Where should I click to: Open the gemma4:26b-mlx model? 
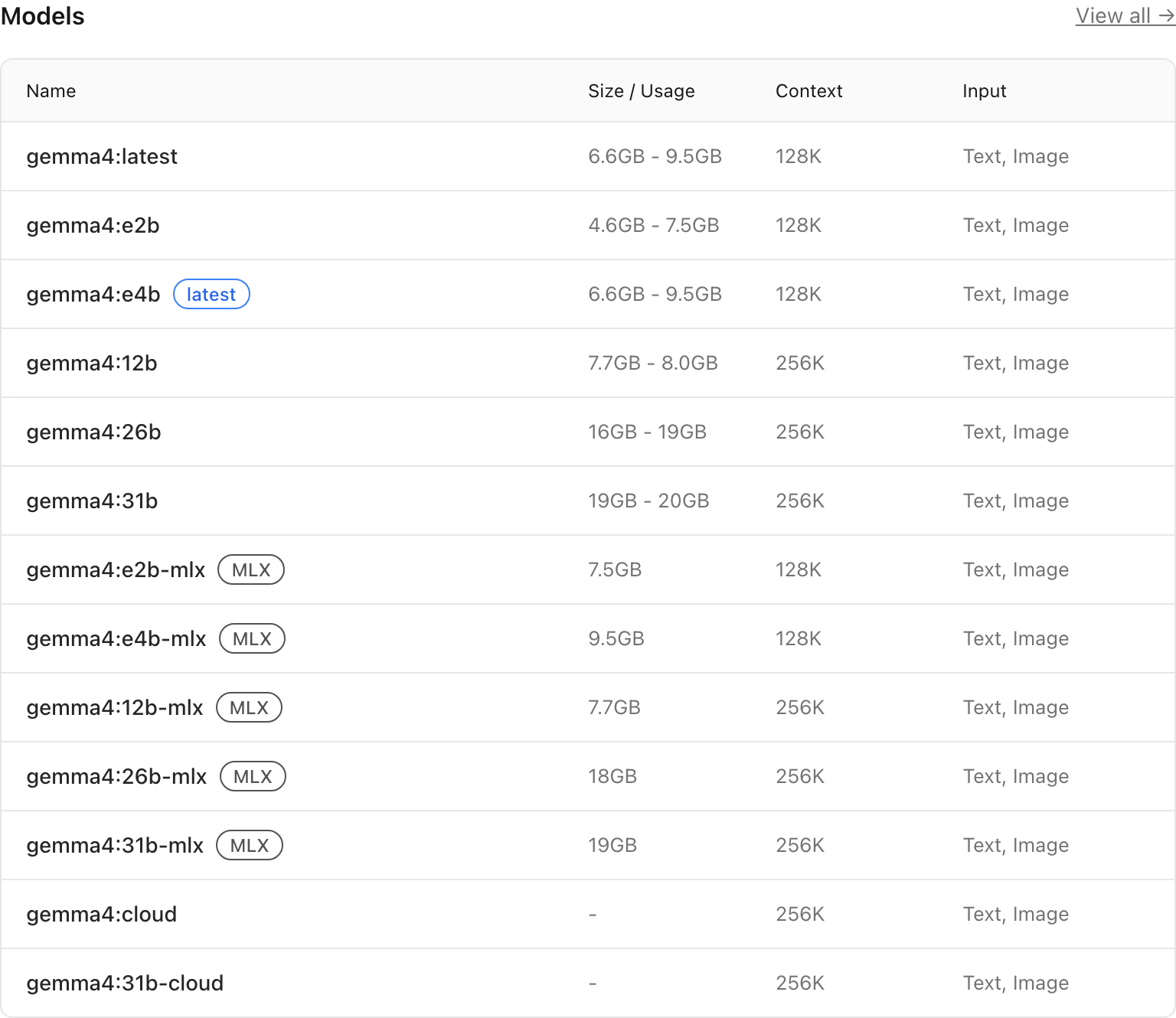pos(116,776)
